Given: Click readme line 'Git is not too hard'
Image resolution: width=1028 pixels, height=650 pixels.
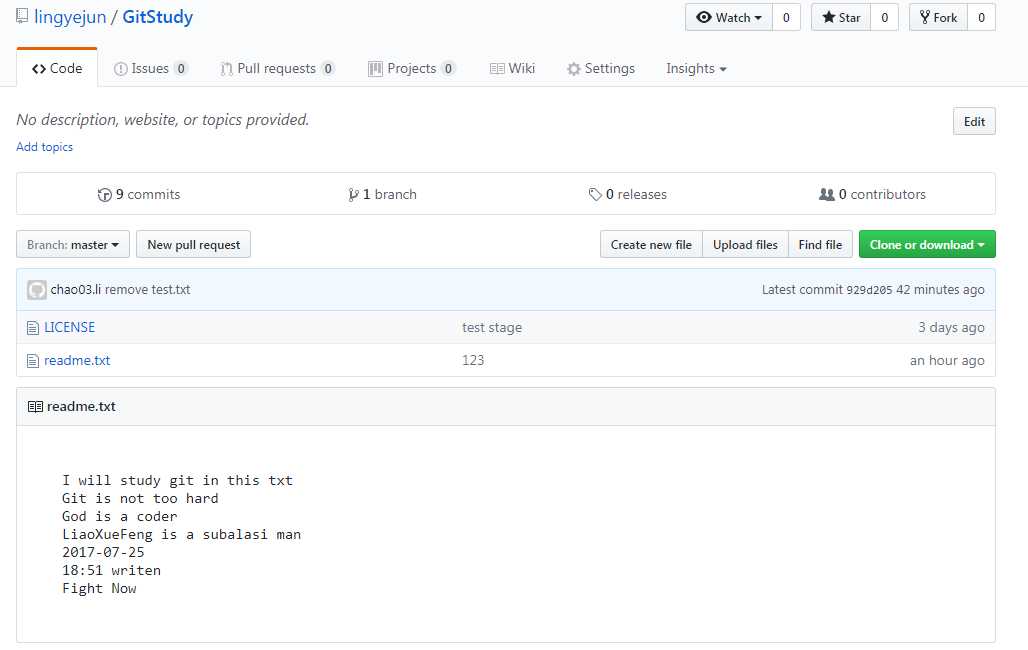Looking at the screenshot, I should [x=140, y=498].
